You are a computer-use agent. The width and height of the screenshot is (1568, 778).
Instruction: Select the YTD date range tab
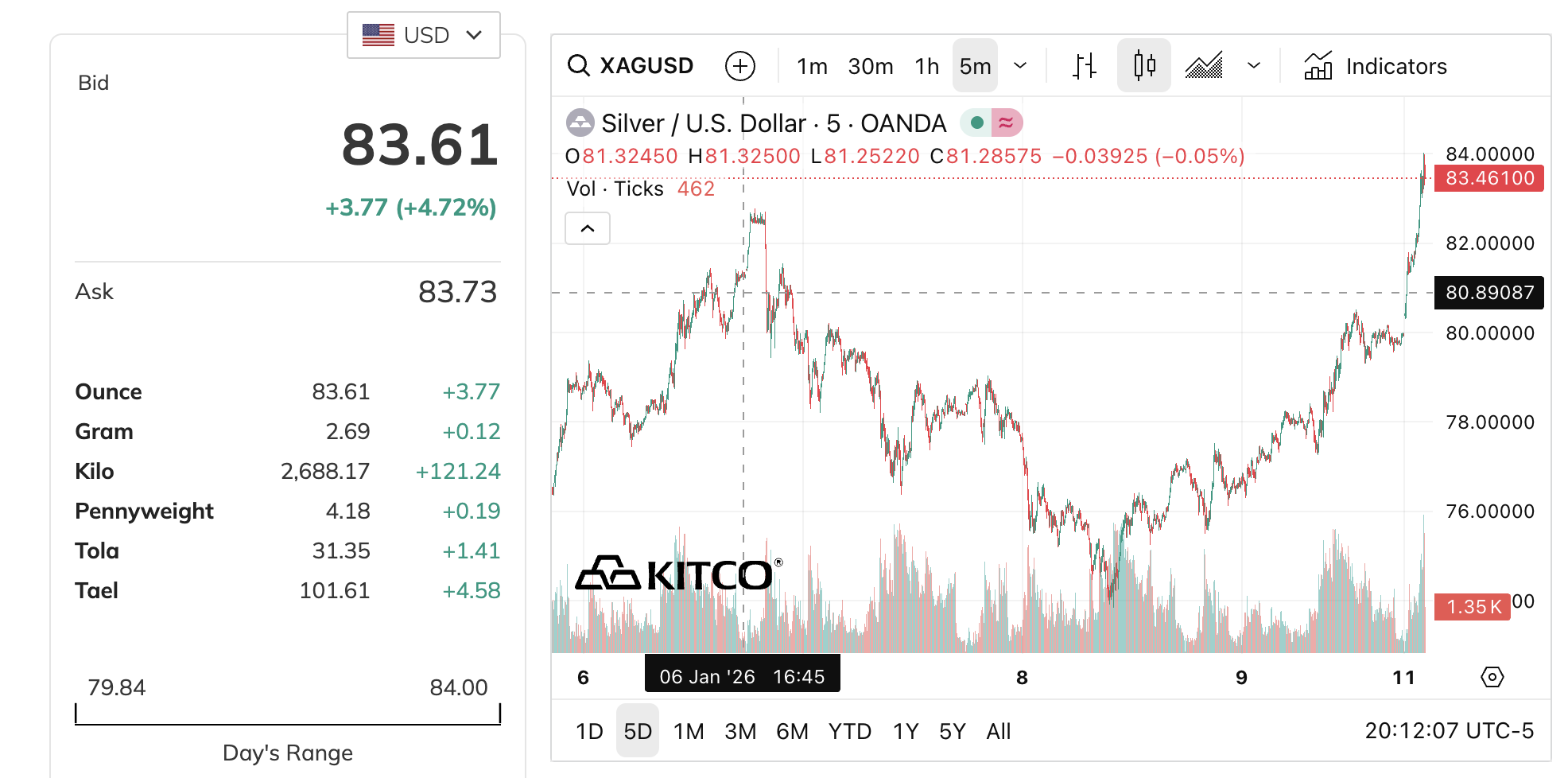point(849,731)
